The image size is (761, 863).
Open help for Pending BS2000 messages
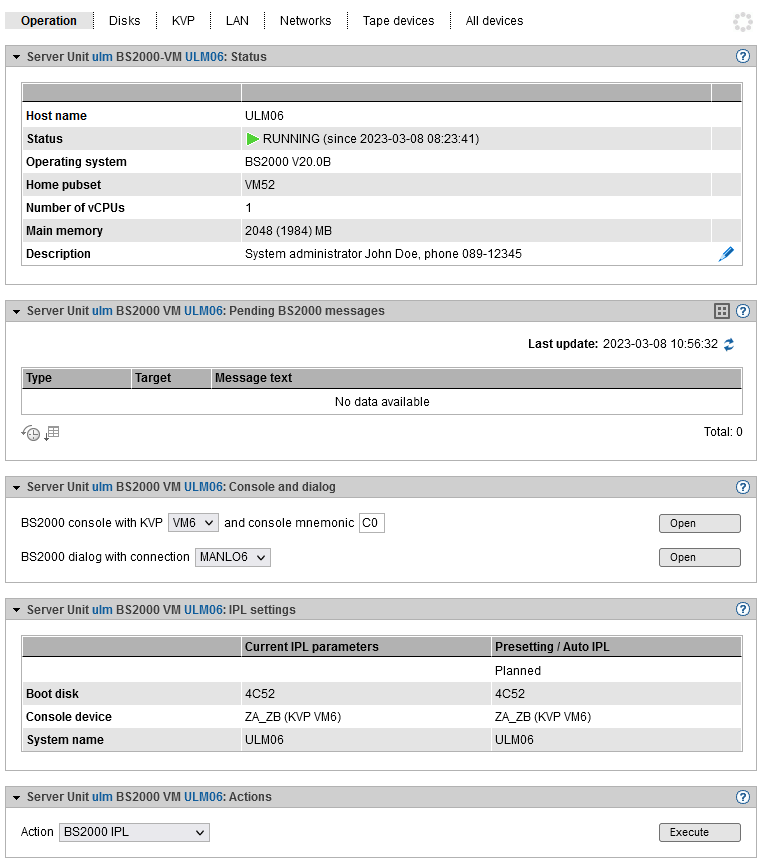pyautogui.click(x=743, y=311)
